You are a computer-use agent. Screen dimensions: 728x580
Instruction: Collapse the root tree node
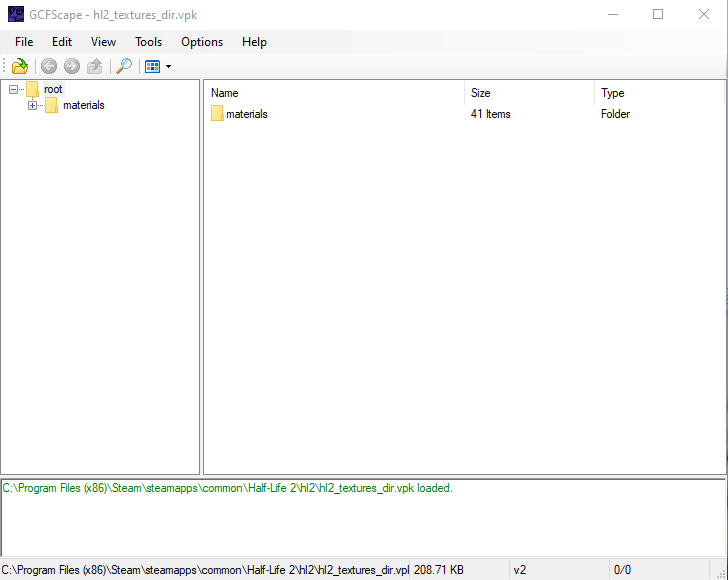point(13,89)
